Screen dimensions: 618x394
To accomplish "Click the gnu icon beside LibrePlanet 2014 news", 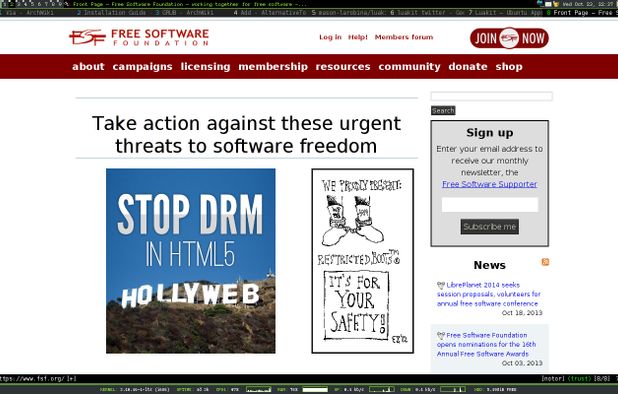I will [x=441, y=285].
